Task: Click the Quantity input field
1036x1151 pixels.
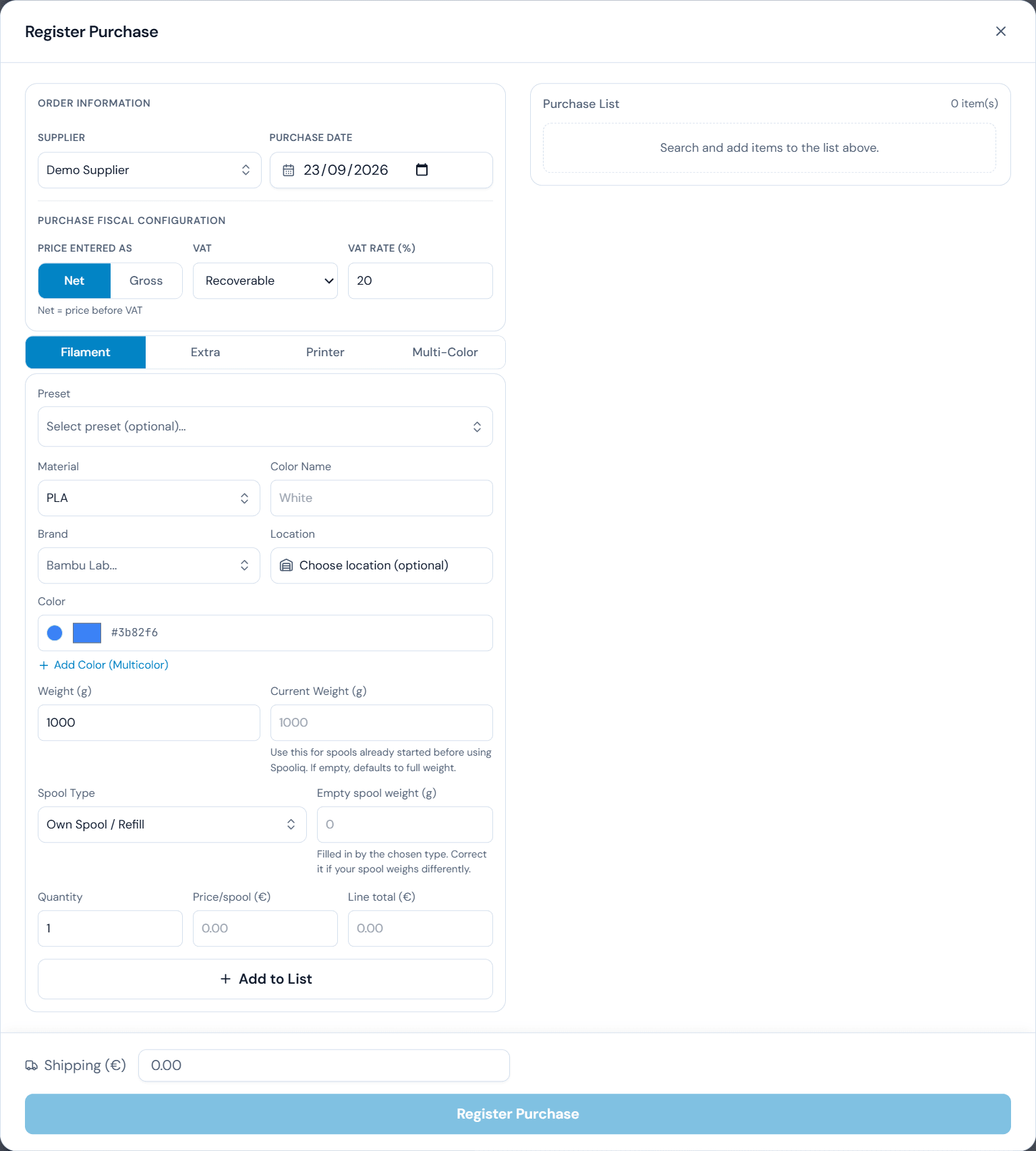Action: [110, 928]
